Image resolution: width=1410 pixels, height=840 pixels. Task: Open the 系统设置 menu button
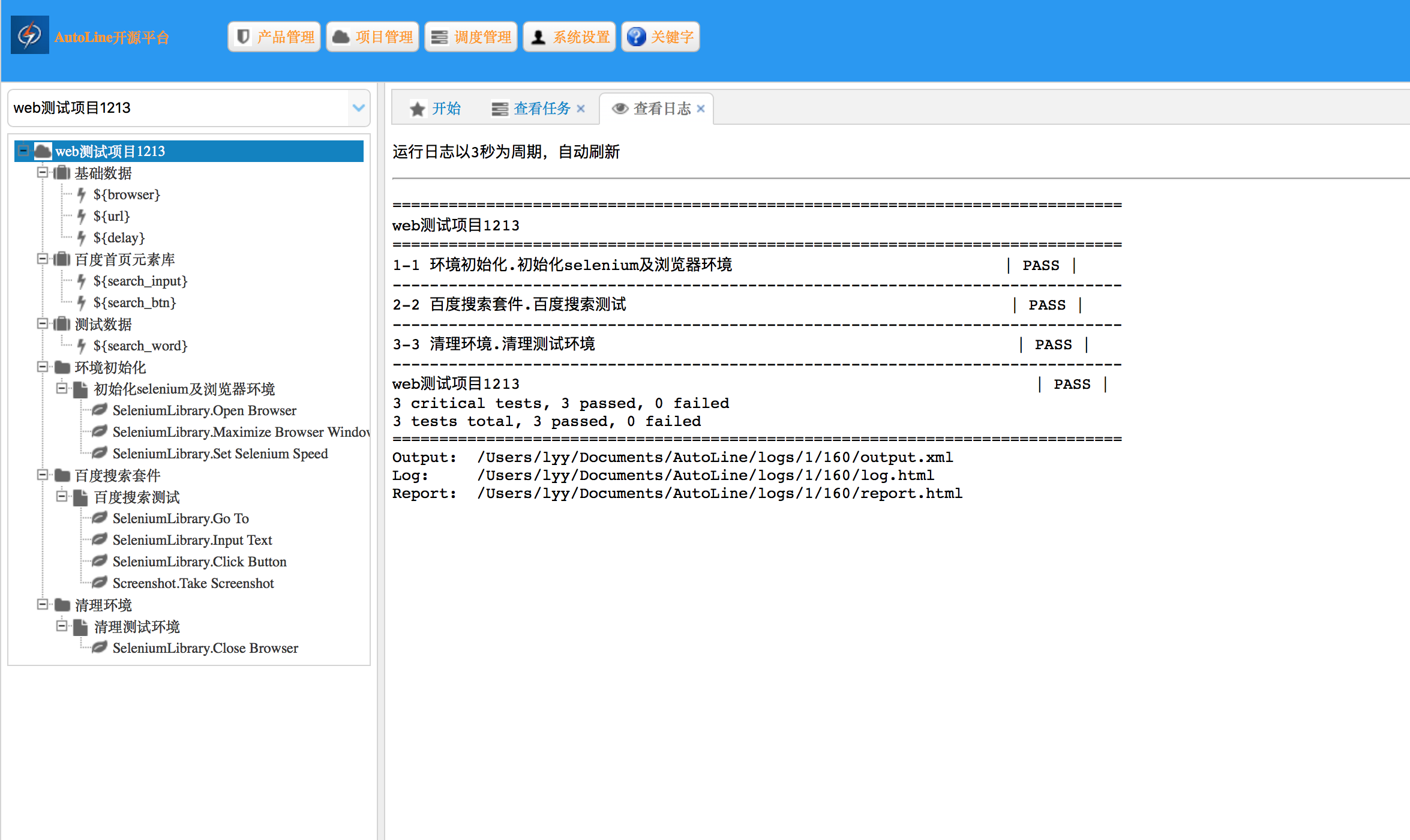click(569, 37)
